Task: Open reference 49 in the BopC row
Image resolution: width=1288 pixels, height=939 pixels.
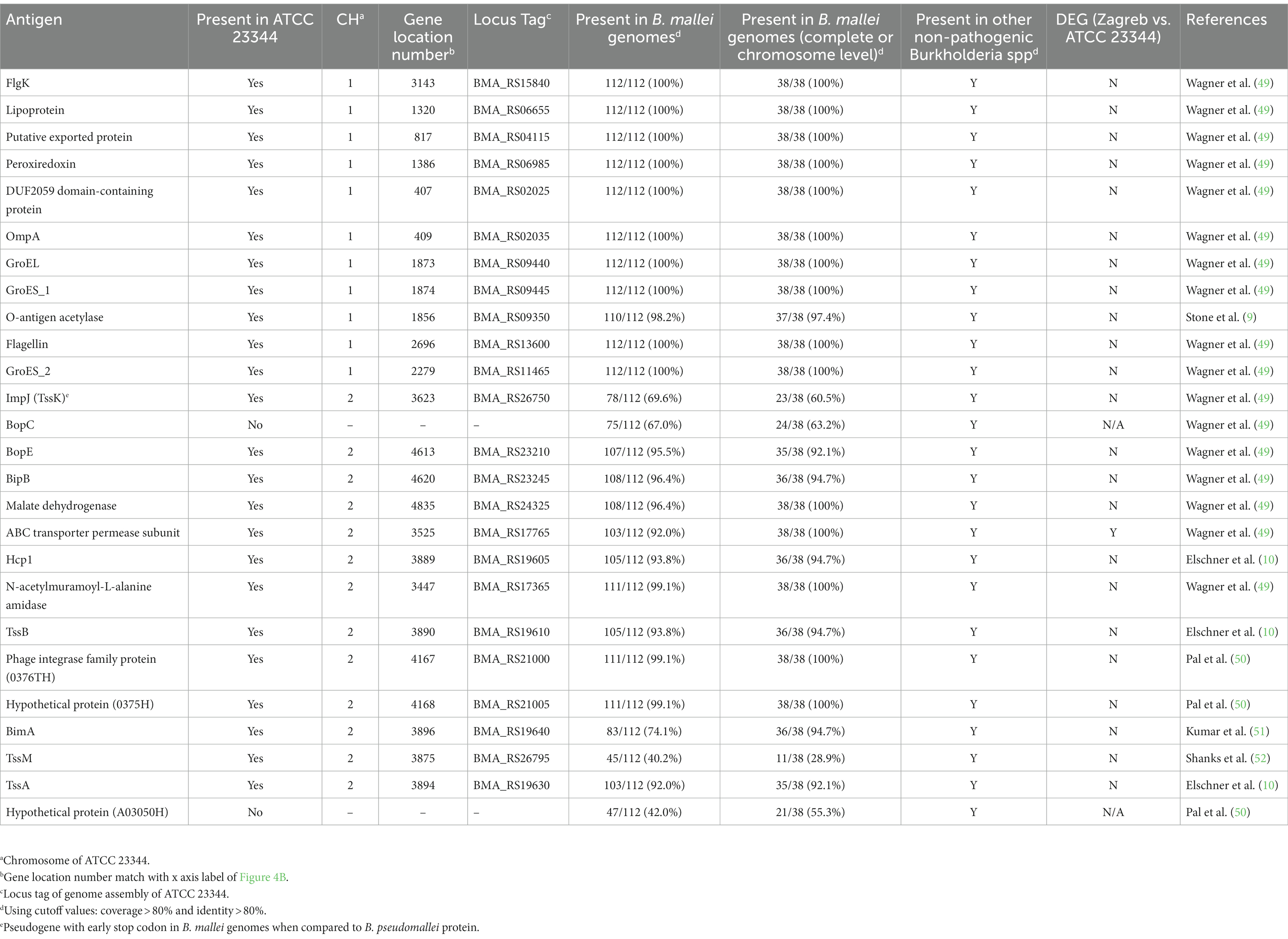Action: (x=1264, y=425)
